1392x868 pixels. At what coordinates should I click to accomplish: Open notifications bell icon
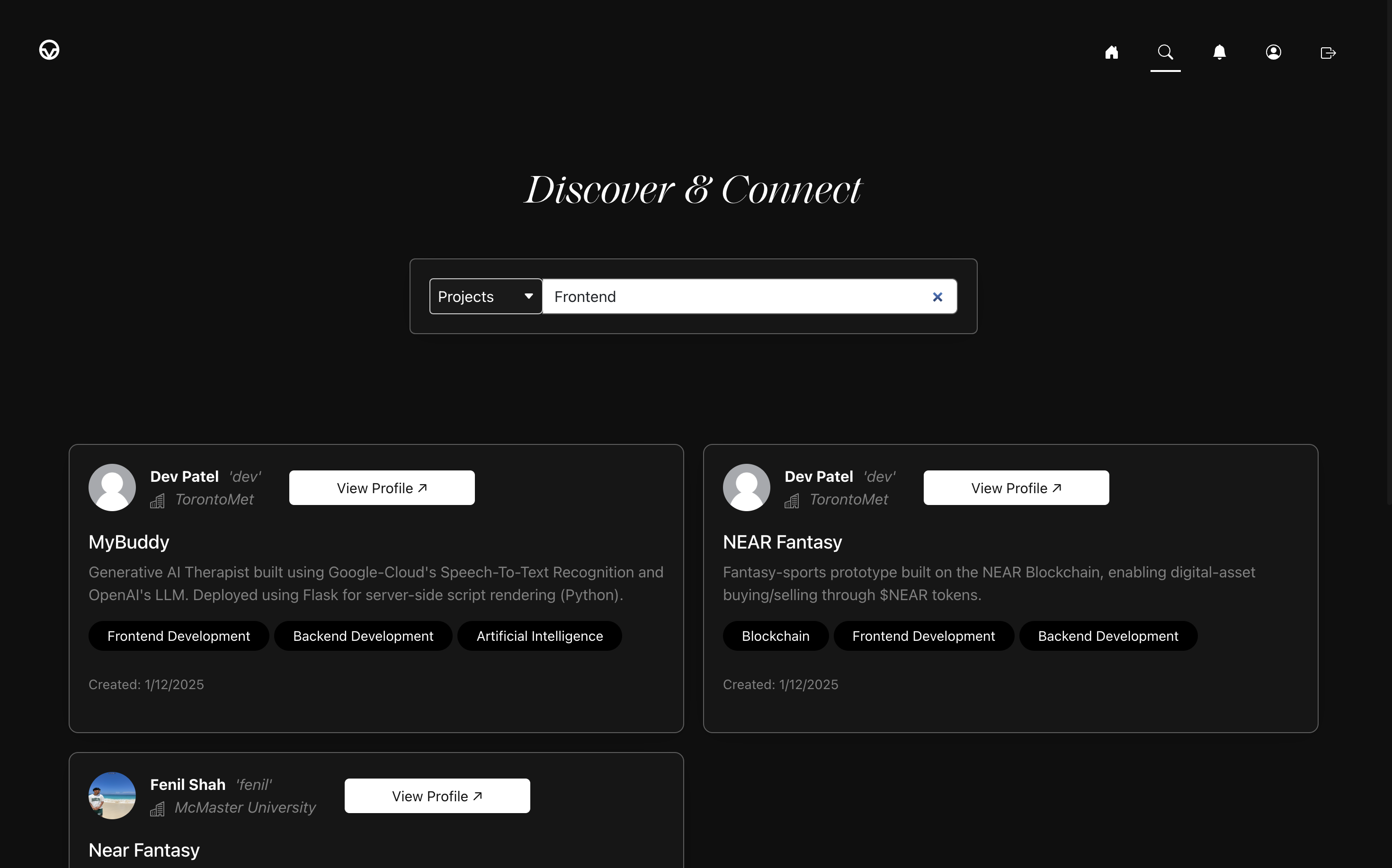pos(1219,52)
